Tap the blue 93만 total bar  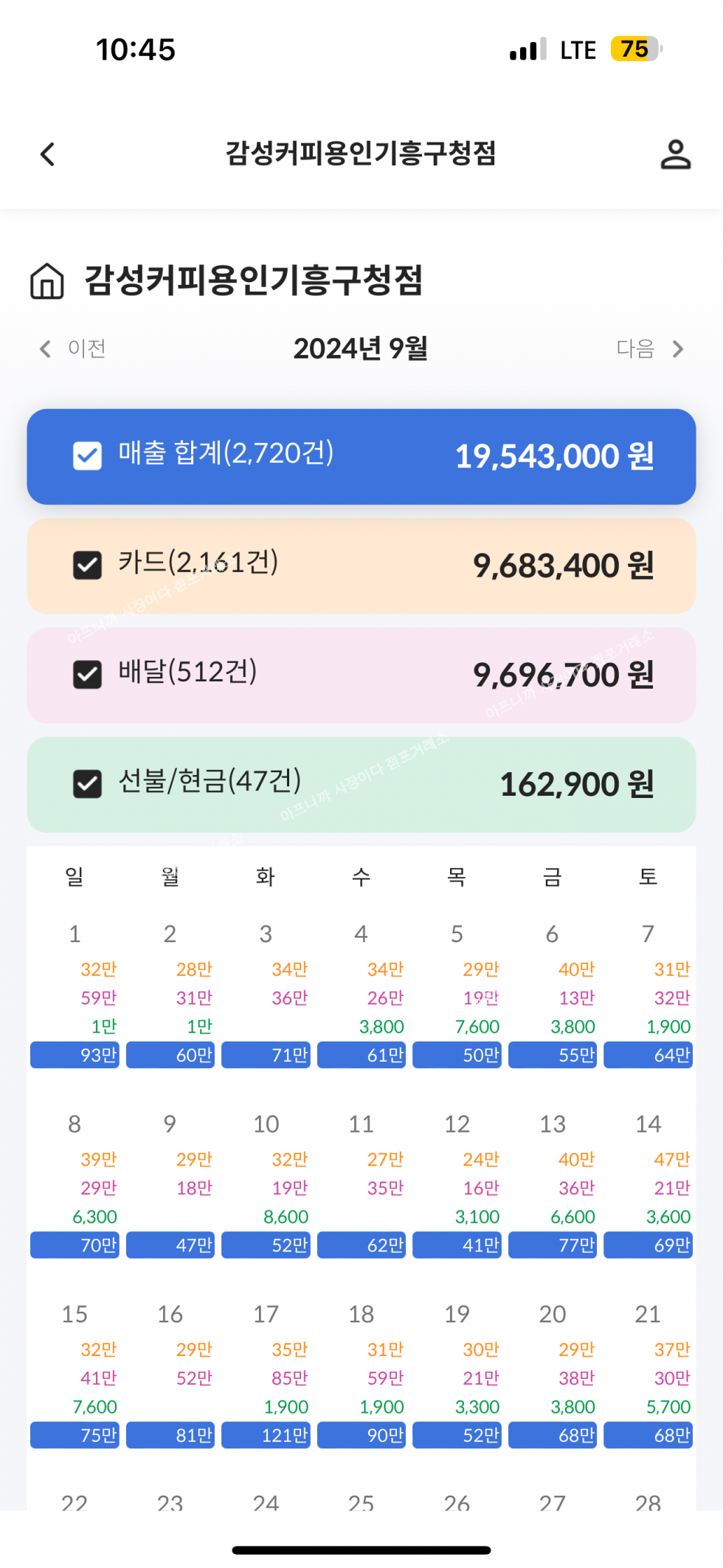click(x=75, y=1055)
